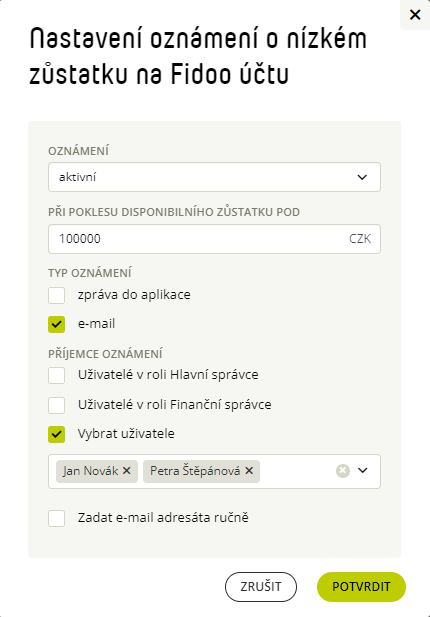
Task: Toggle 'zpráva do aplikace' checkbox
Action: click(57, 296)
